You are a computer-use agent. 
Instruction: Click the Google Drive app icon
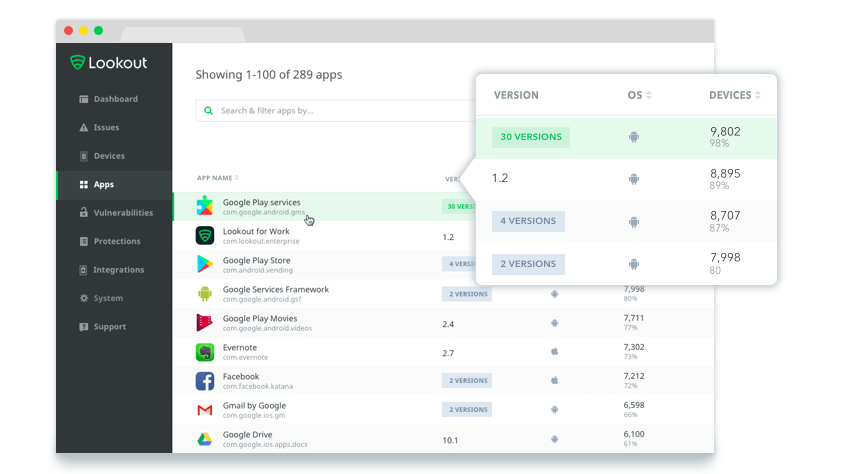pyautogui.click(x=205, y=440)
